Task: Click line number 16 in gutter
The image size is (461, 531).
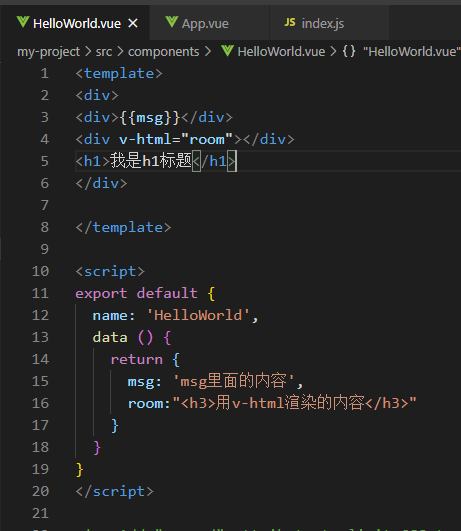Action: point(40,403)
